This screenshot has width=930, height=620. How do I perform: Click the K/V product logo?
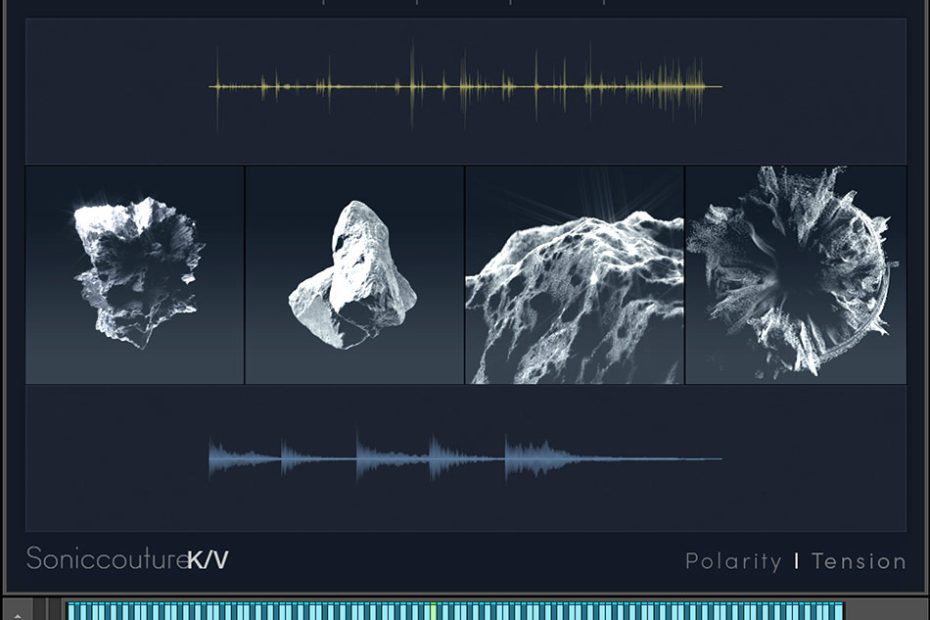(x=208, y=560)
